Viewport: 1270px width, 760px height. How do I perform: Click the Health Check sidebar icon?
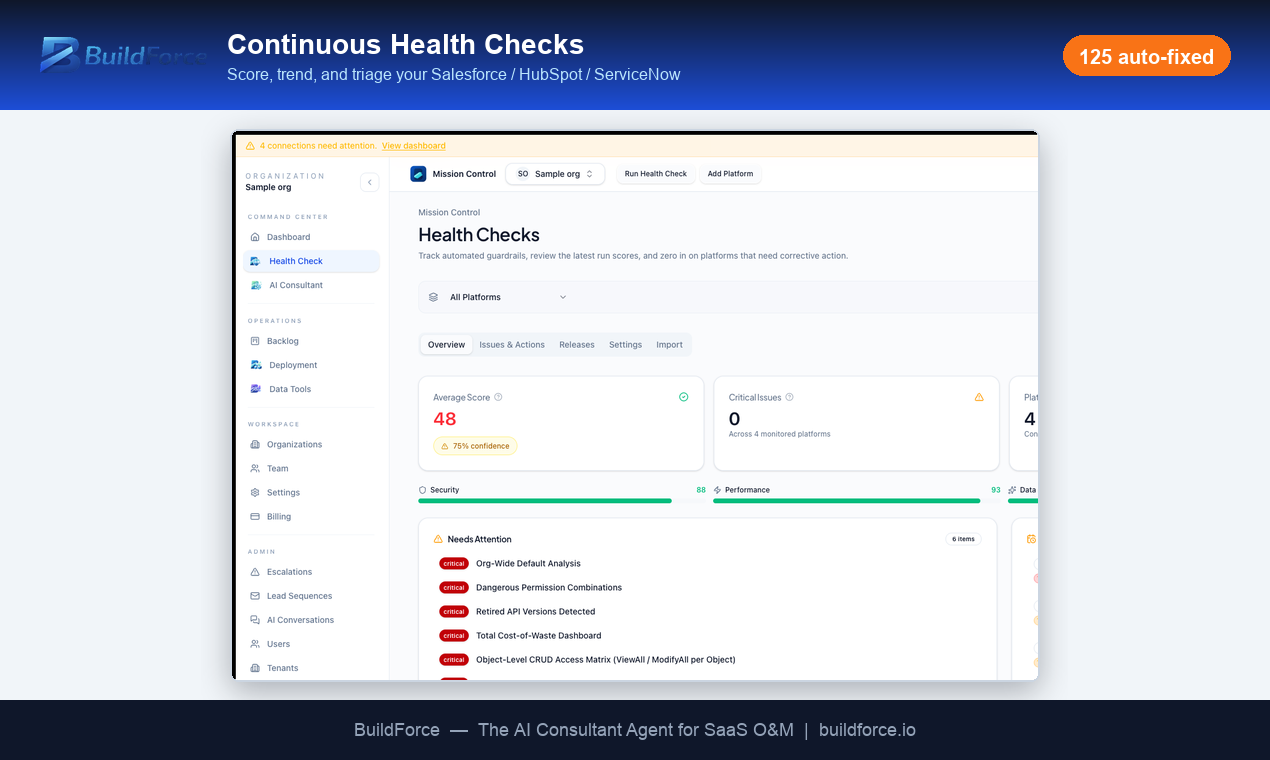[x=256, y=261]
